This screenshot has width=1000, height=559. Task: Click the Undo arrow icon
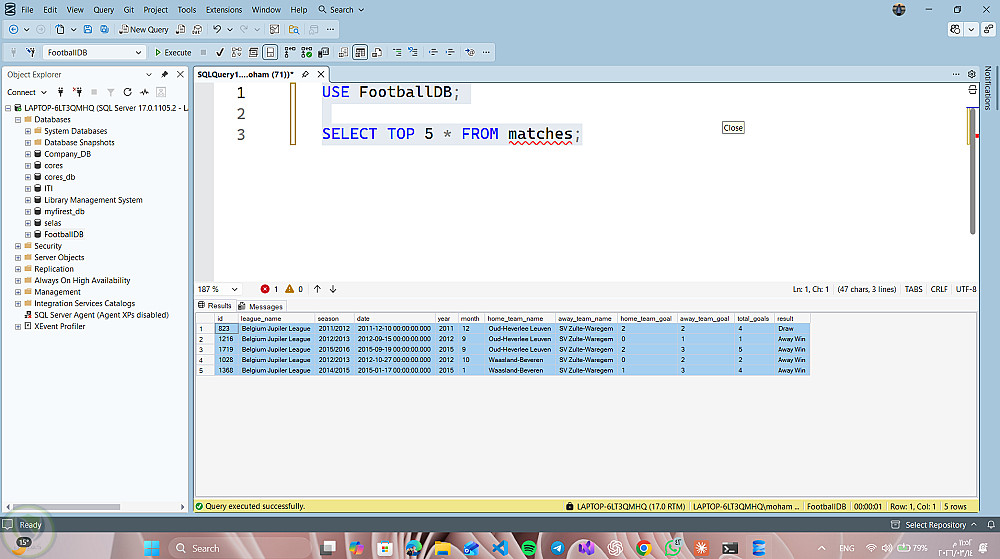pos(218,30)
